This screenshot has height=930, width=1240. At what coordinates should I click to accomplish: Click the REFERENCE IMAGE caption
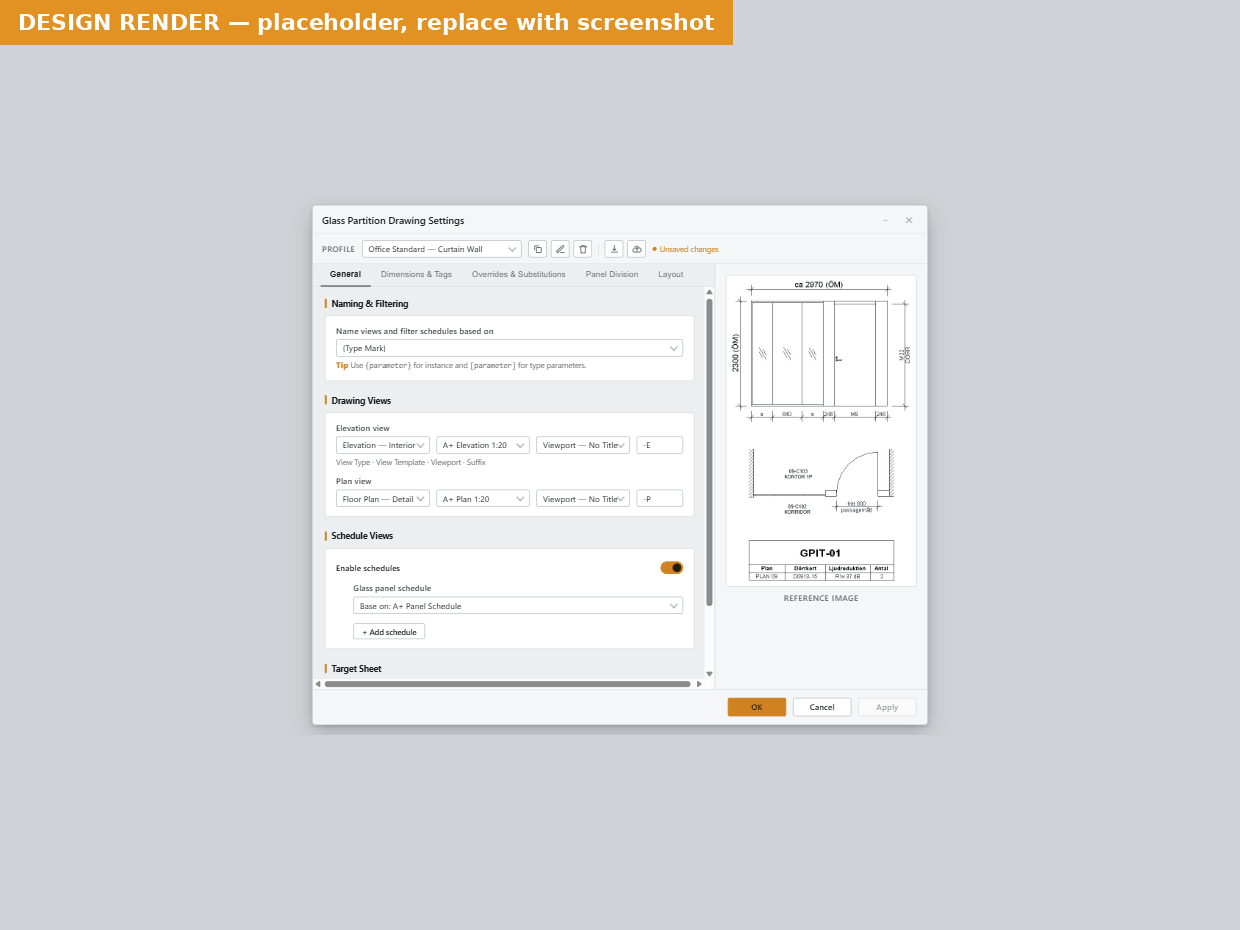tap(821, 599)
